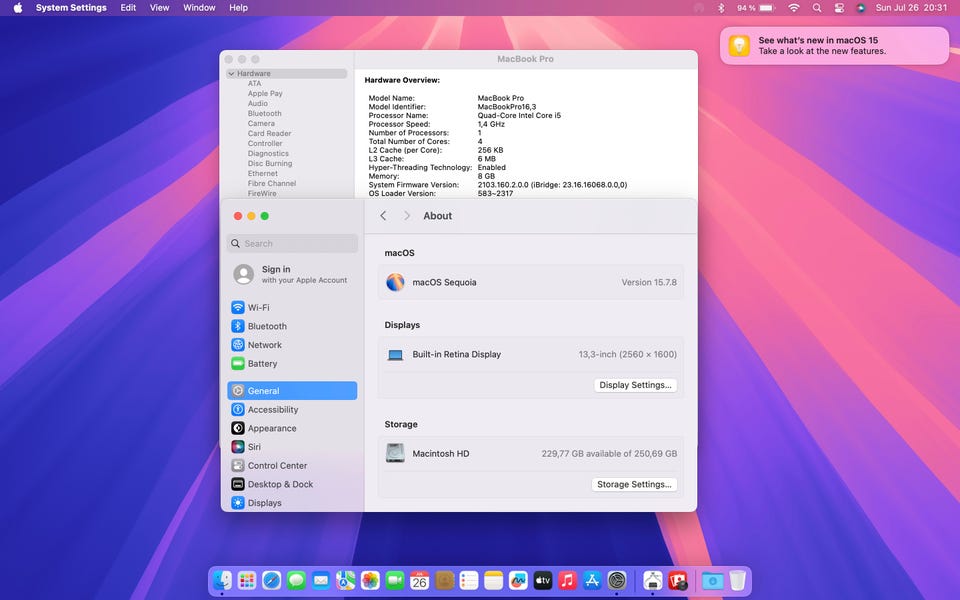Launch Safari from the Dock

pos(271,580)
